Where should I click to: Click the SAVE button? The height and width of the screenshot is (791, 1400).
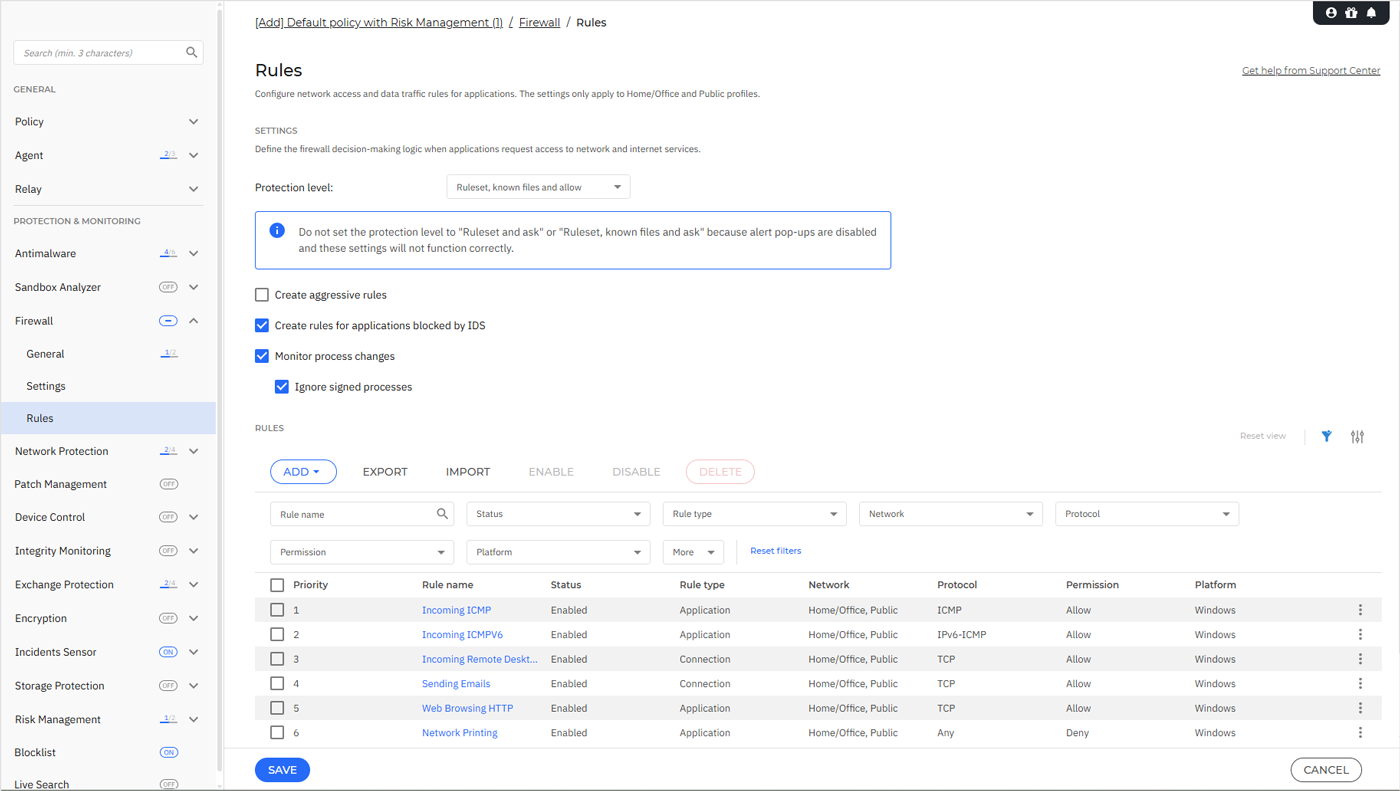(282, 770)
